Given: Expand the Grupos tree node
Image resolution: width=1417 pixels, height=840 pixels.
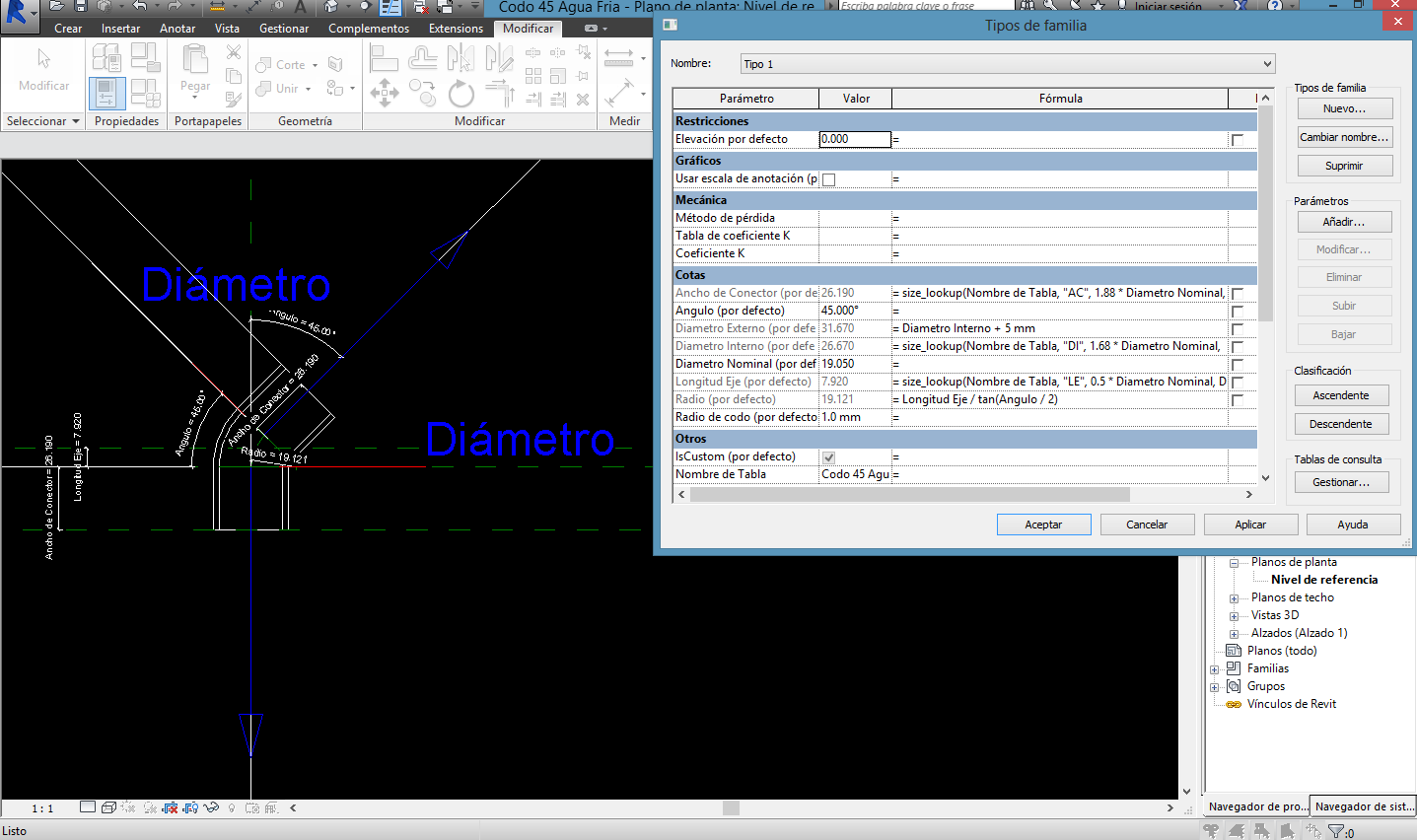Looking at the screenshot, I should tap(1215, 687).
